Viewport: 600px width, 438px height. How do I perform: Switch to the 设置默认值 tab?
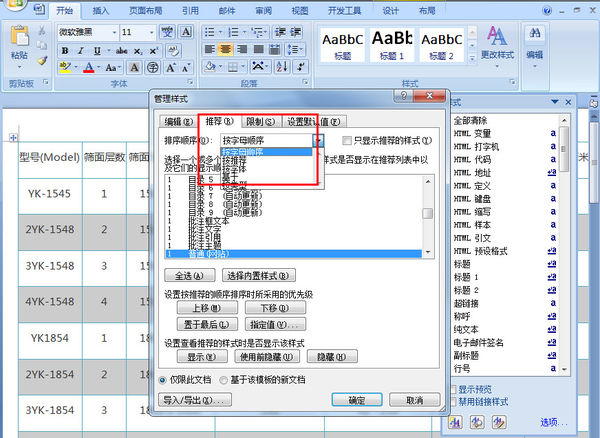[314, 122]
